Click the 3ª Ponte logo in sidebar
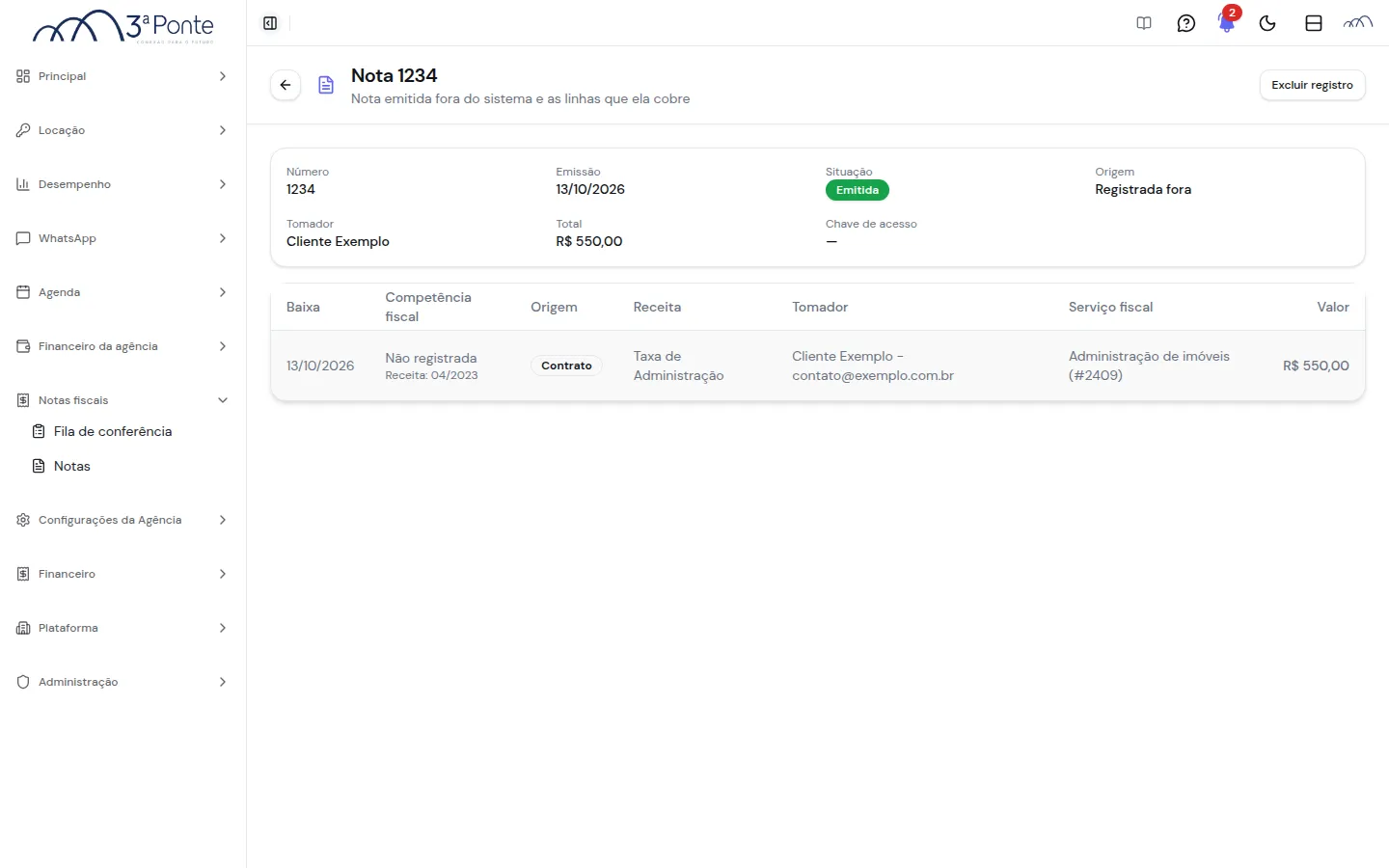 tap(123, 27)
